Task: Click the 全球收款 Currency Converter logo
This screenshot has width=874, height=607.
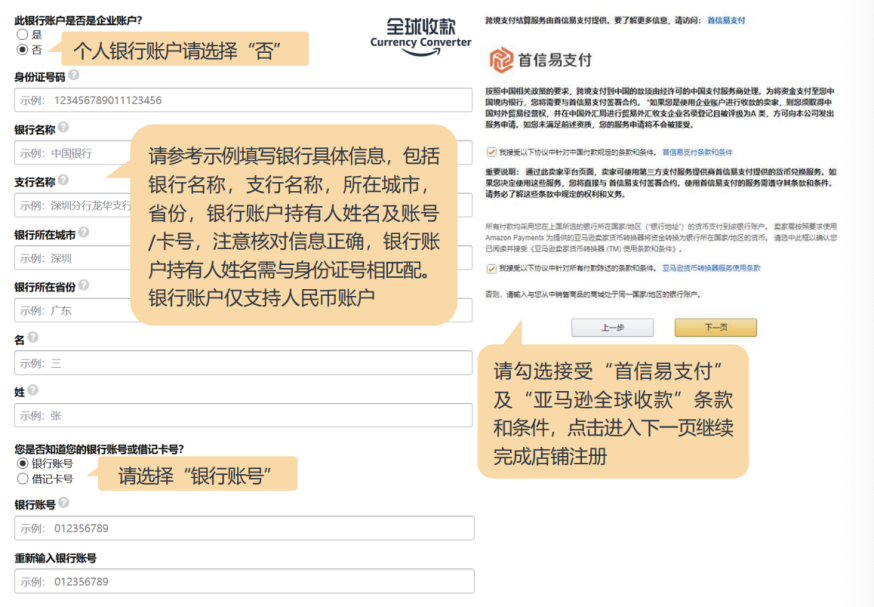Action: tap(421, 36)
